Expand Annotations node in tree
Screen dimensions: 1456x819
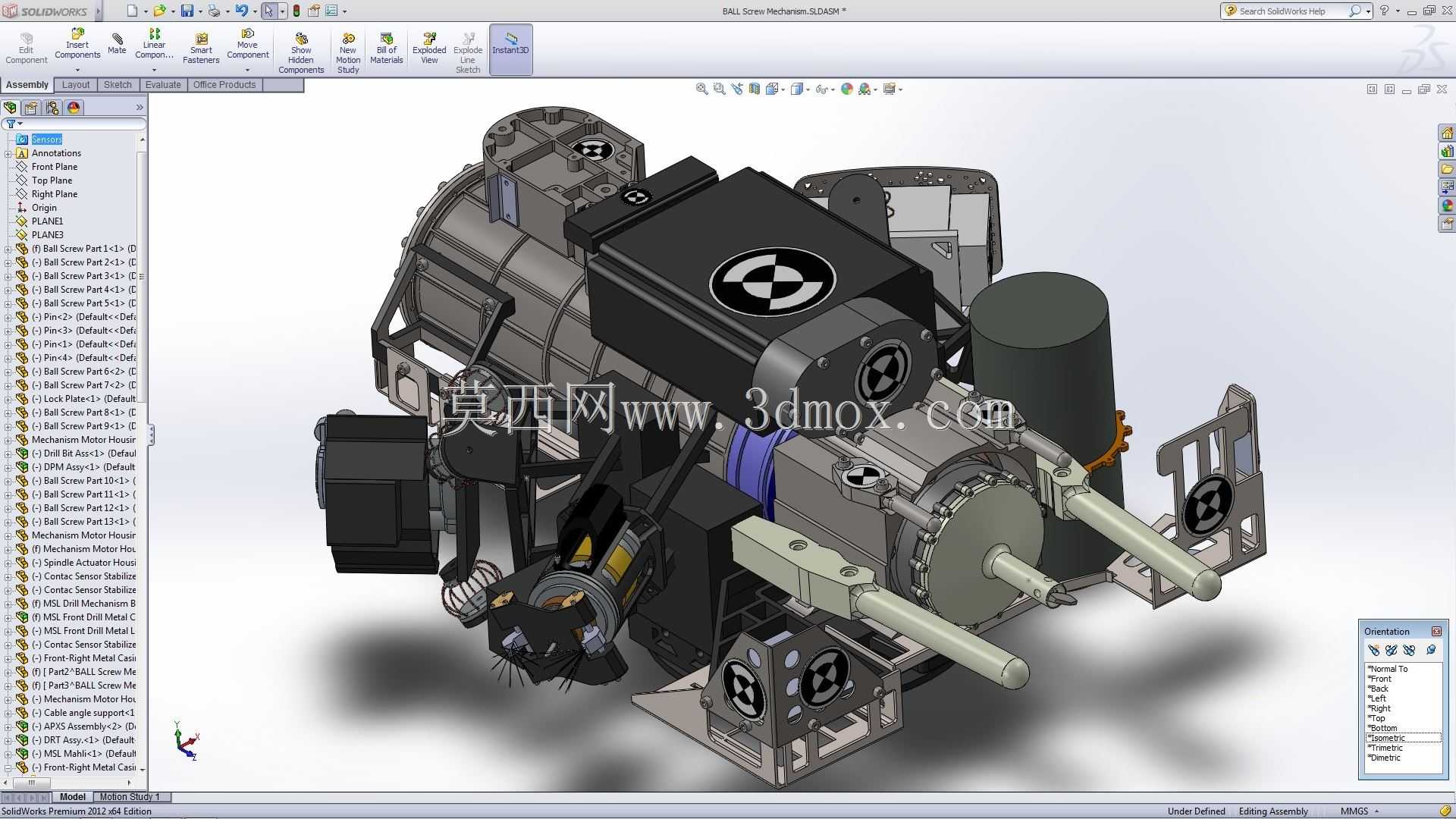tap(8, 153)
